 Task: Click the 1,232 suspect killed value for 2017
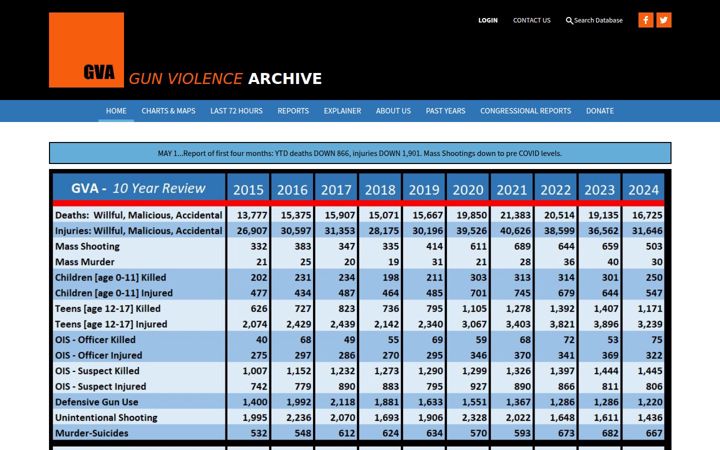click(343, 371)
